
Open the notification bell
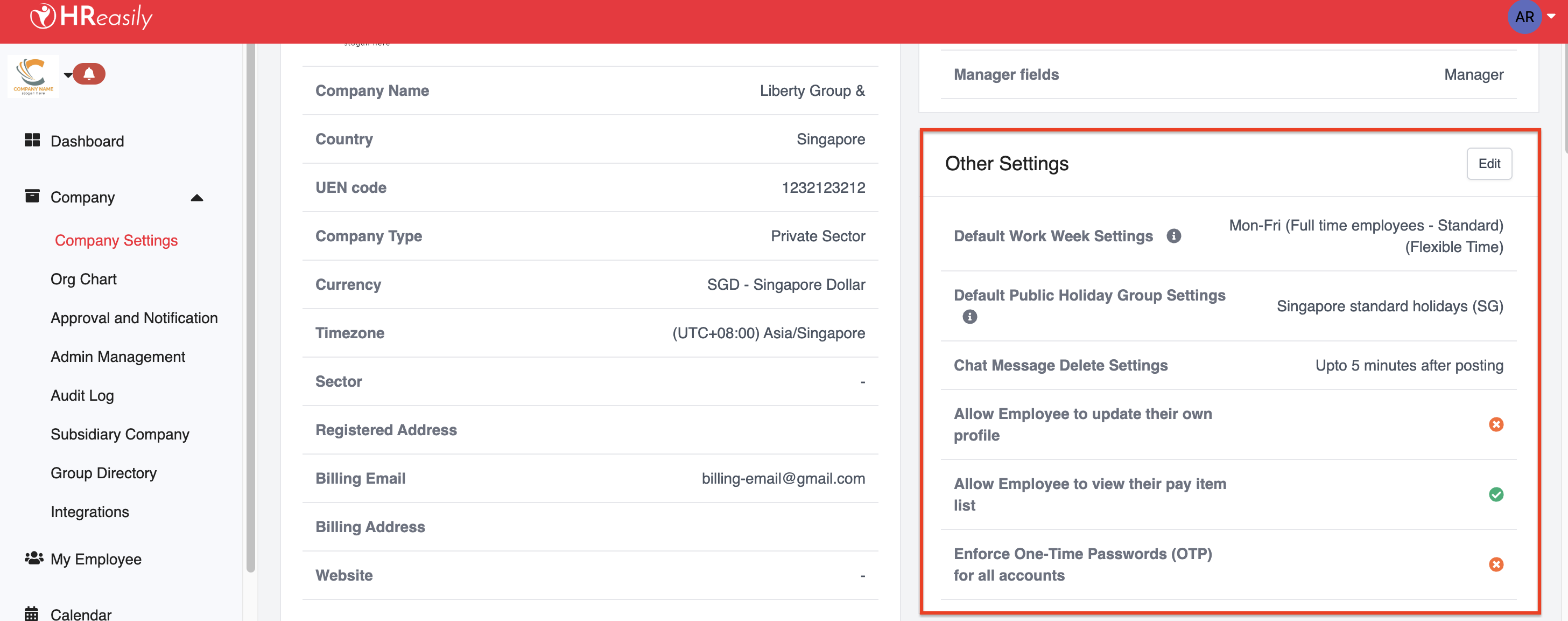(x=89, y=74)
